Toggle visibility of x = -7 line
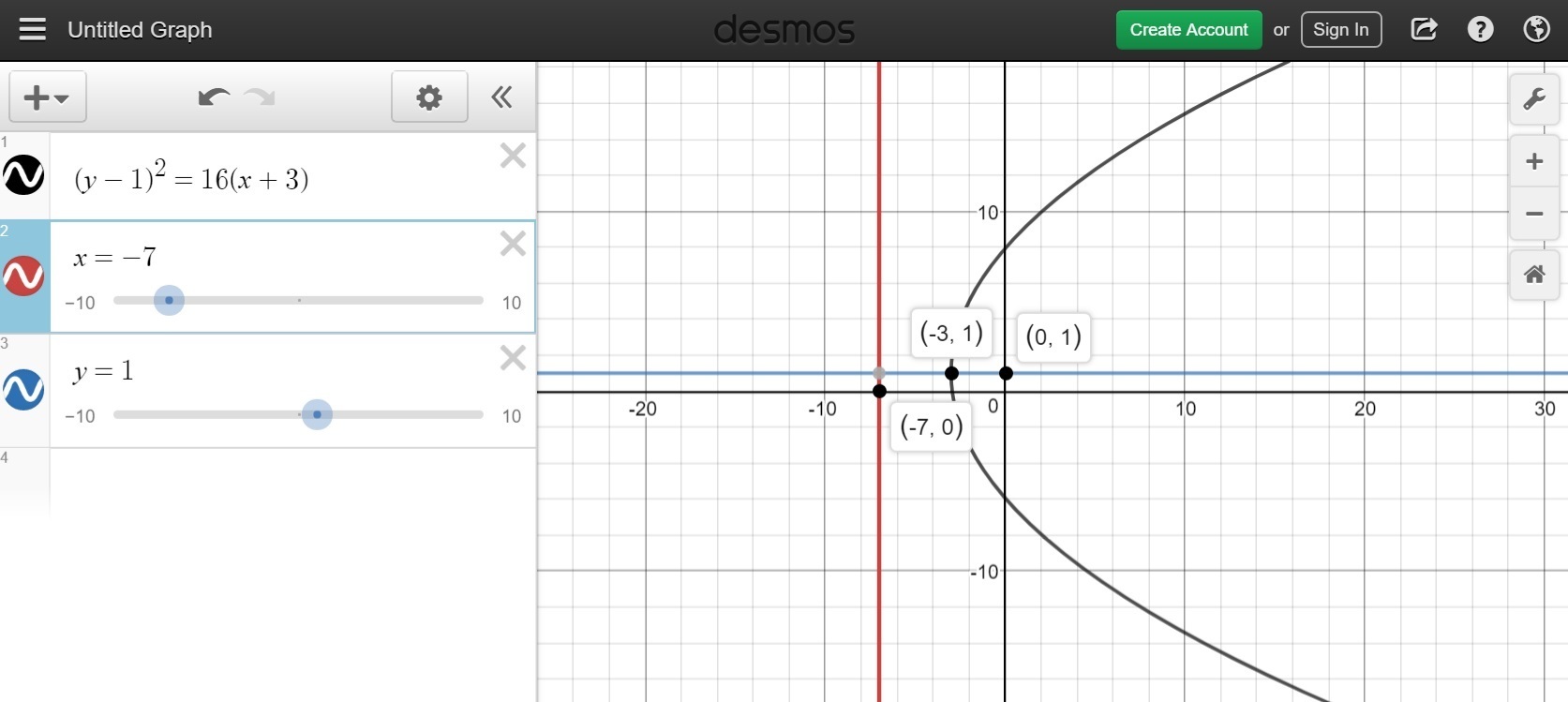Screen dimensions: 1568x702 tap(23, 276)
